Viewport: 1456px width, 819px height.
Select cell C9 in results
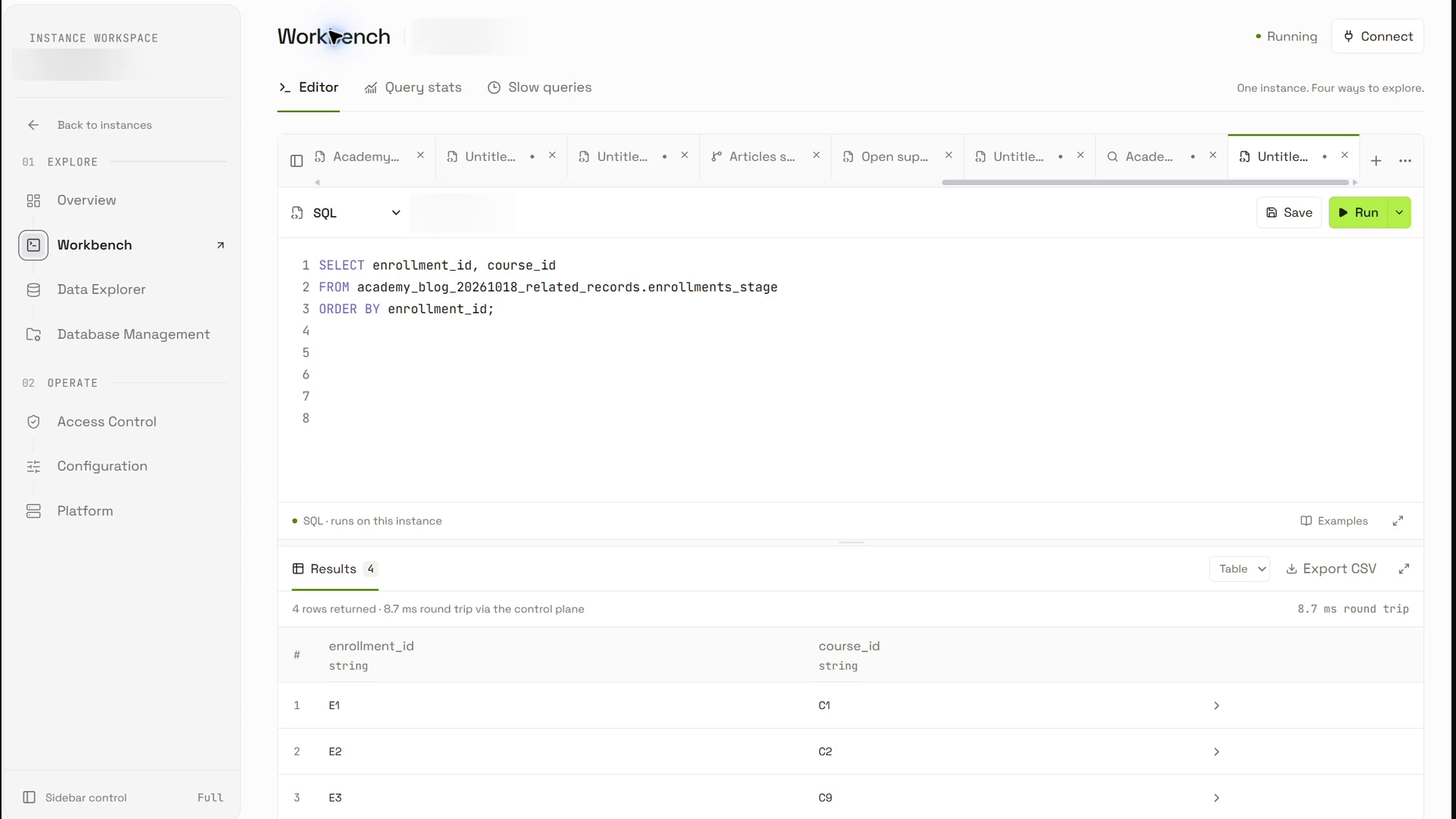pyautogui.click(x=825, y=799)
